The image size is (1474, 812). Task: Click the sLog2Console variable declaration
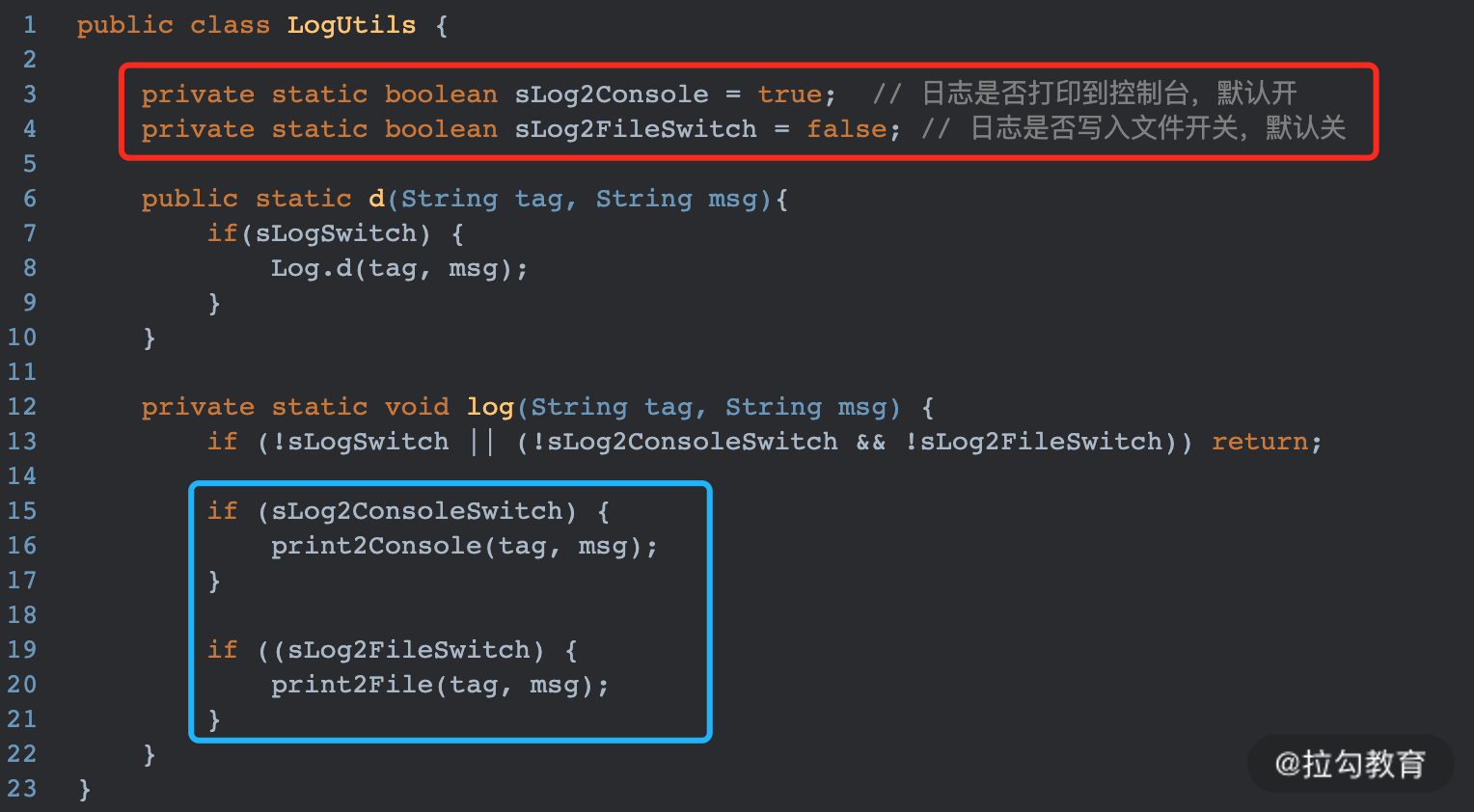(x=612, y=95)
